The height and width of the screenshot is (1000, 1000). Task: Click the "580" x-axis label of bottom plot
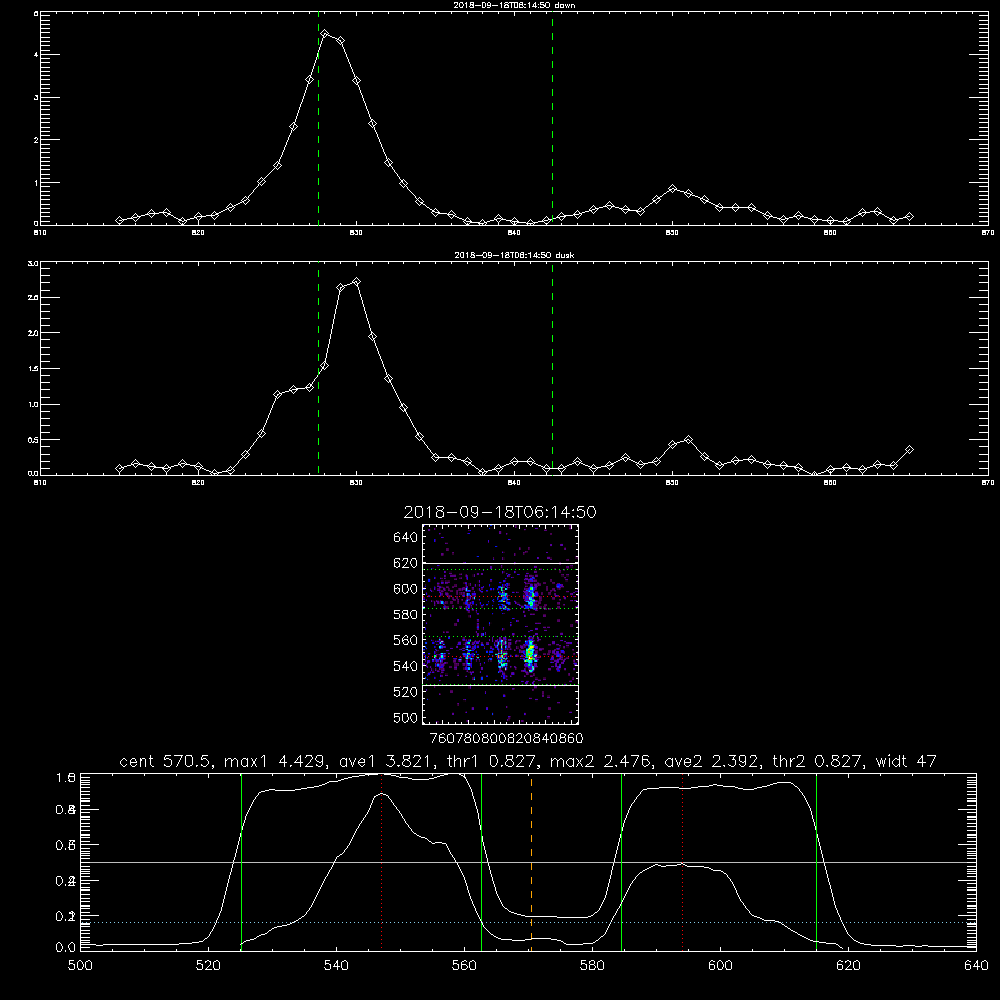tap(592, 966)
